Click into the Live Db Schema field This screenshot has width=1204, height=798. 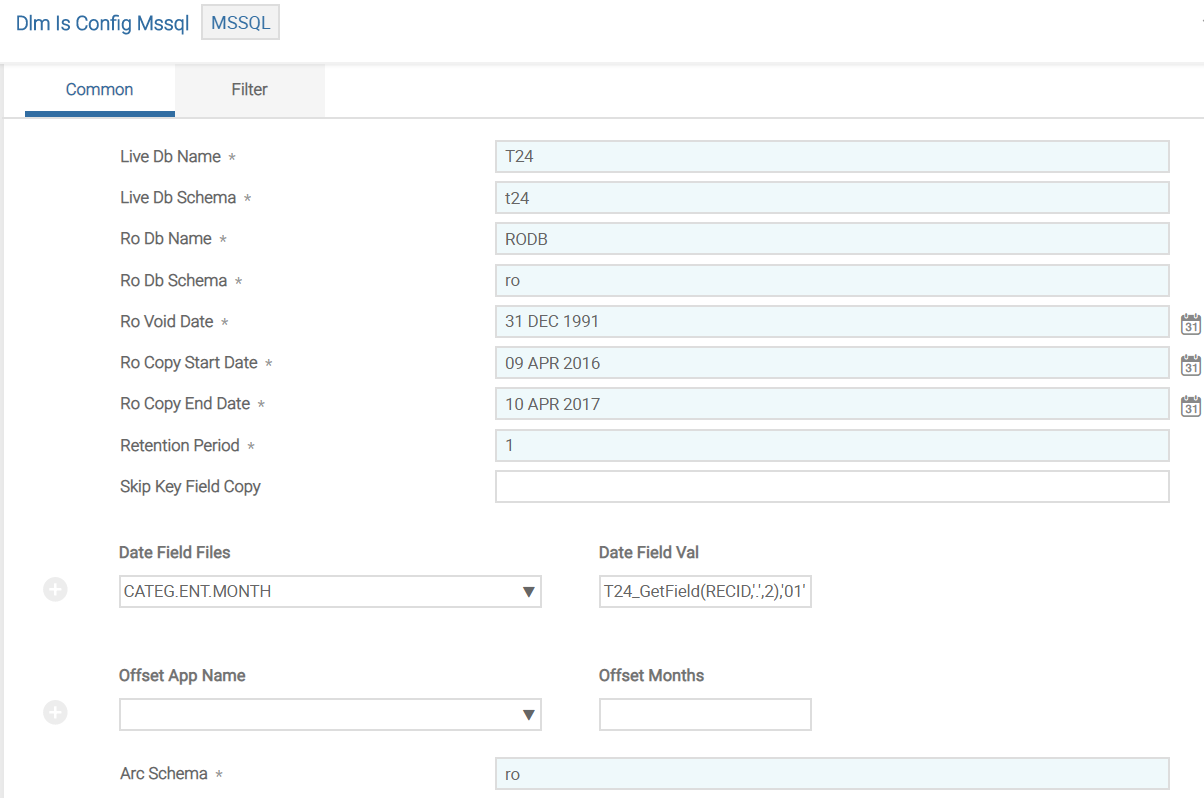[831, 198]
